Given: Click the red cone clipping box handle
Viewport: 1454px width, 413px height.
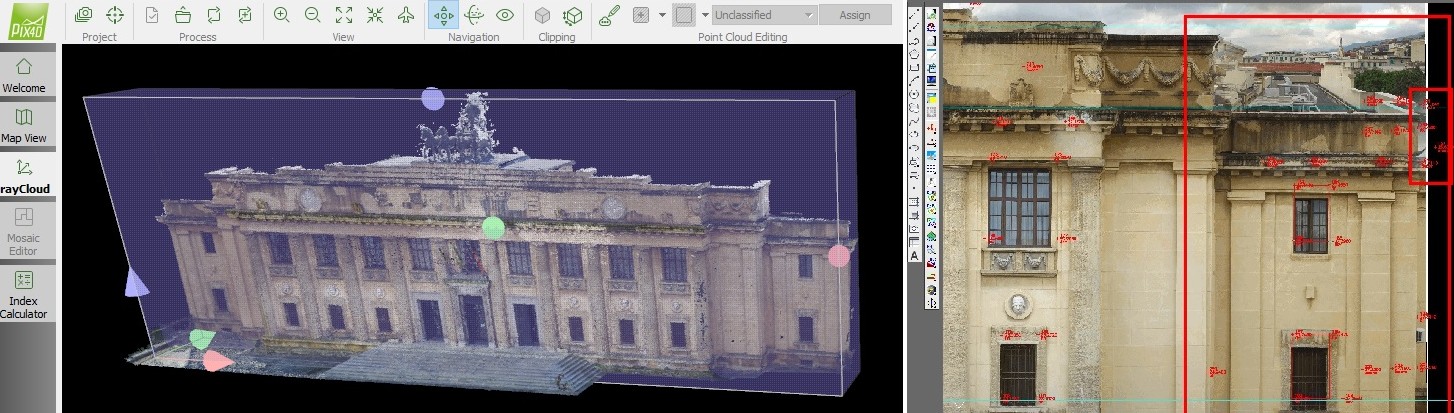Looking at the screenshot, I should [x=217, y=361].
